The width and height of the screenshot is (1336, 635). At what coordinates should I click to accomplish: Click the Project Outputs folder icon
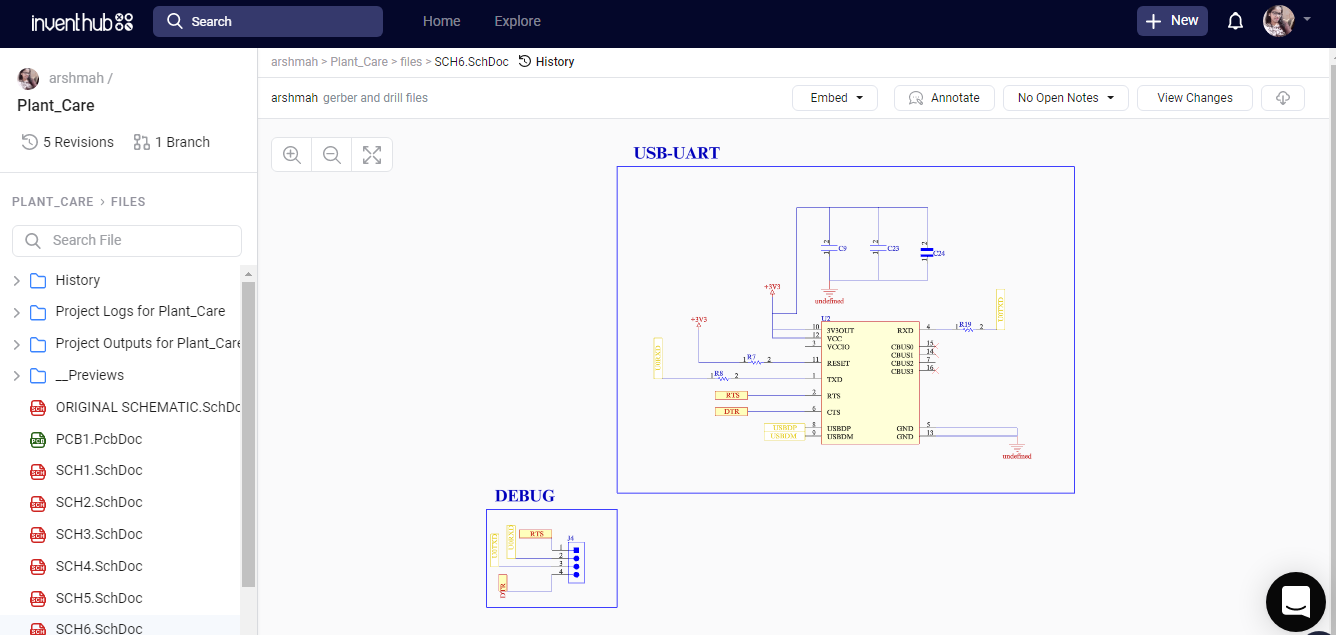pos(38,344)
